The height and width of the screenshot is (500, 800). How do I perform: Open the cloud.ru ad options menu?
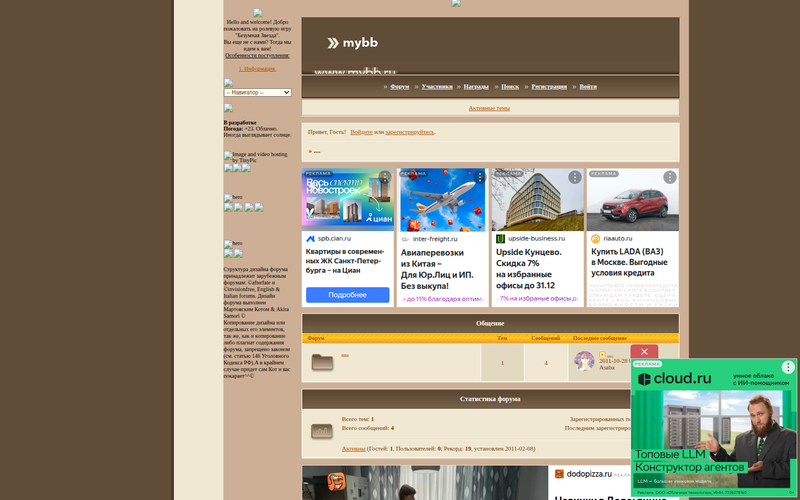[x=788, y=368]
